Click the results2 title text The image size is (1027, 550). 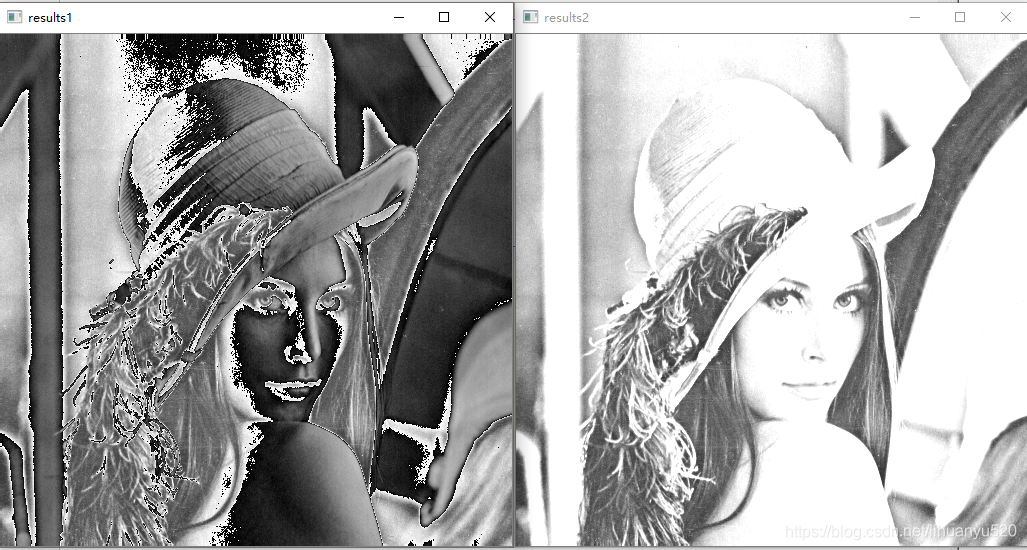pyautogui.click(x=567, y=18)
